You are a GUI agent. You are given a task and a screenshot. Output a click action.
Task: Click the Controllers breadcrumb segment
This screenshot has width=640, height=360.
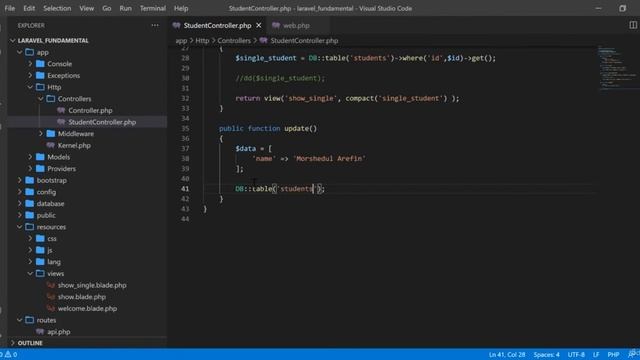coord(234,40)
